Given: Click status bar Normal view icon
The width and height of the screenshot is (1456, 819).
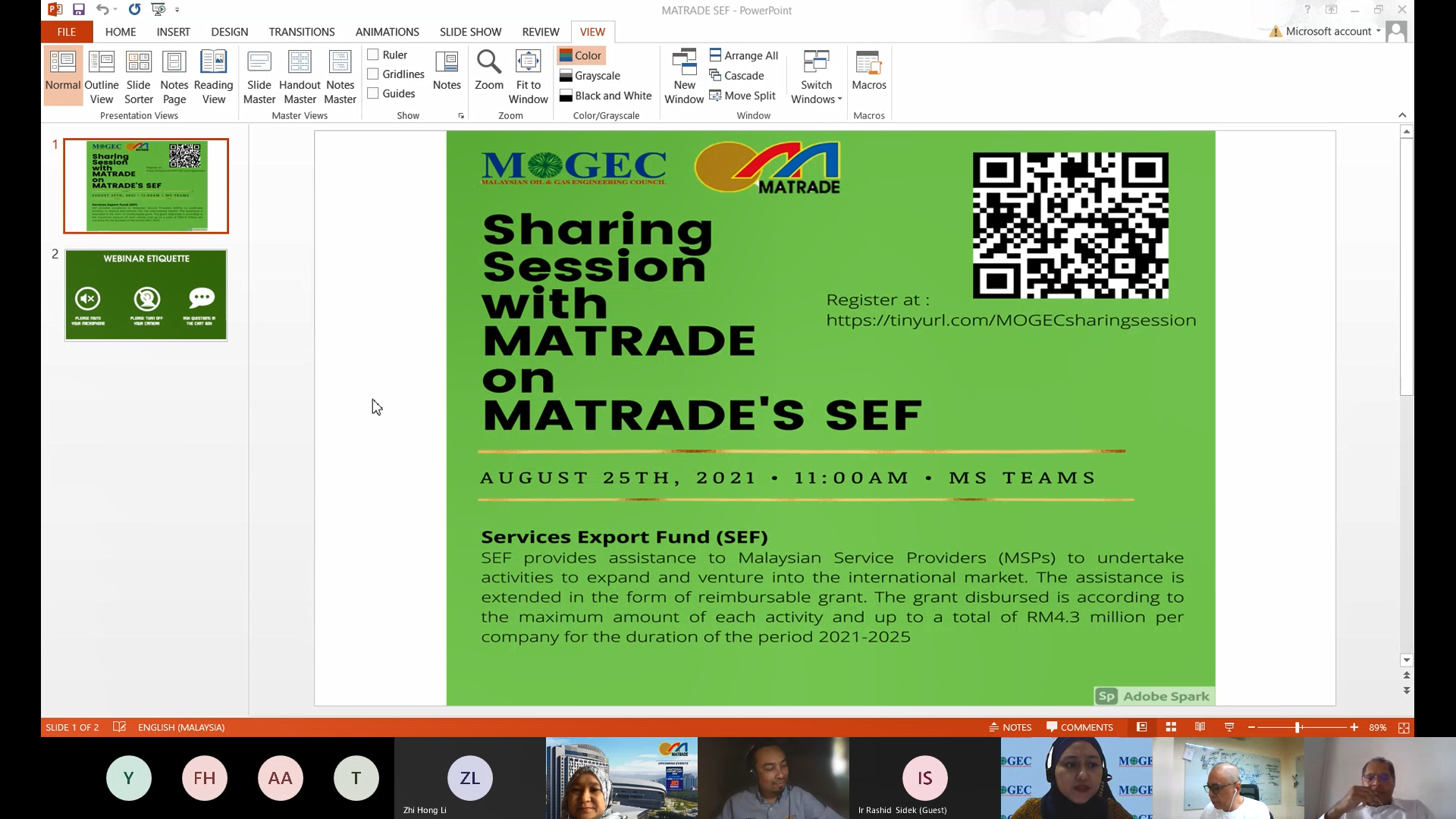Looking at the screenshot, I should 1141,727.
